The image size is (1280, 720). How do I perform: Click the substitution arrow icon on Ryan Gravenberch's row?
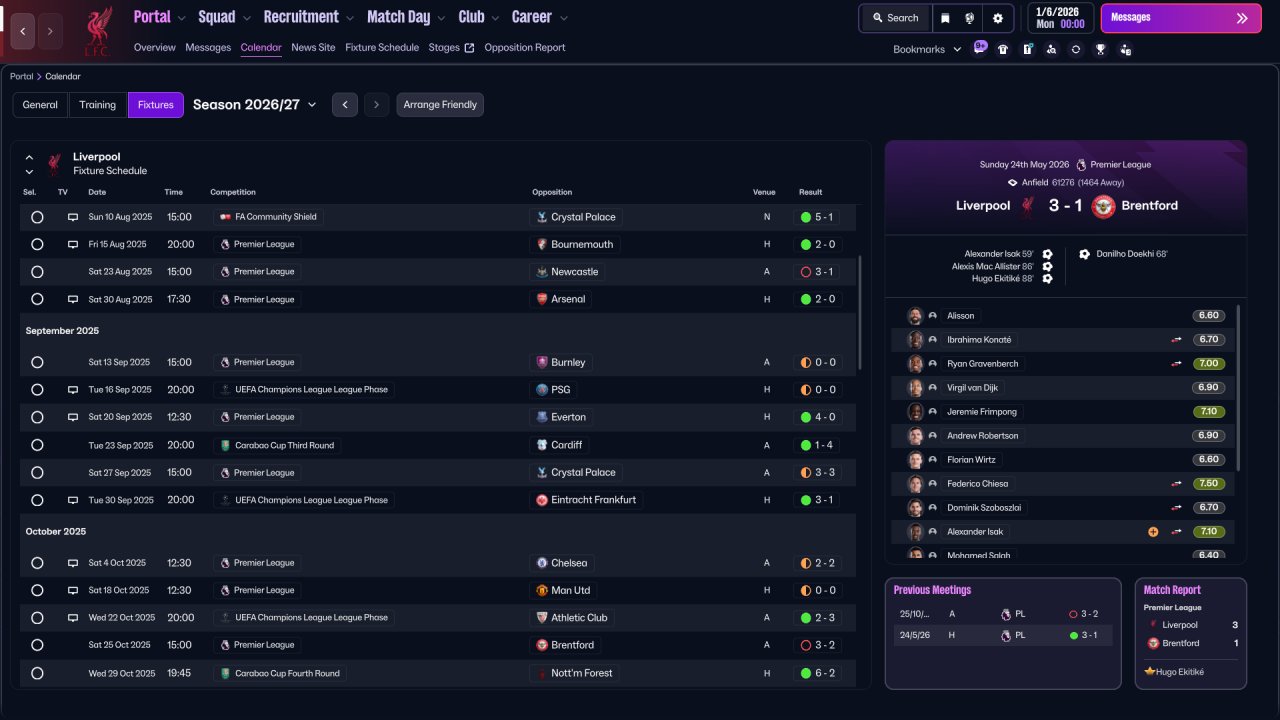(x=1177, y=364)
